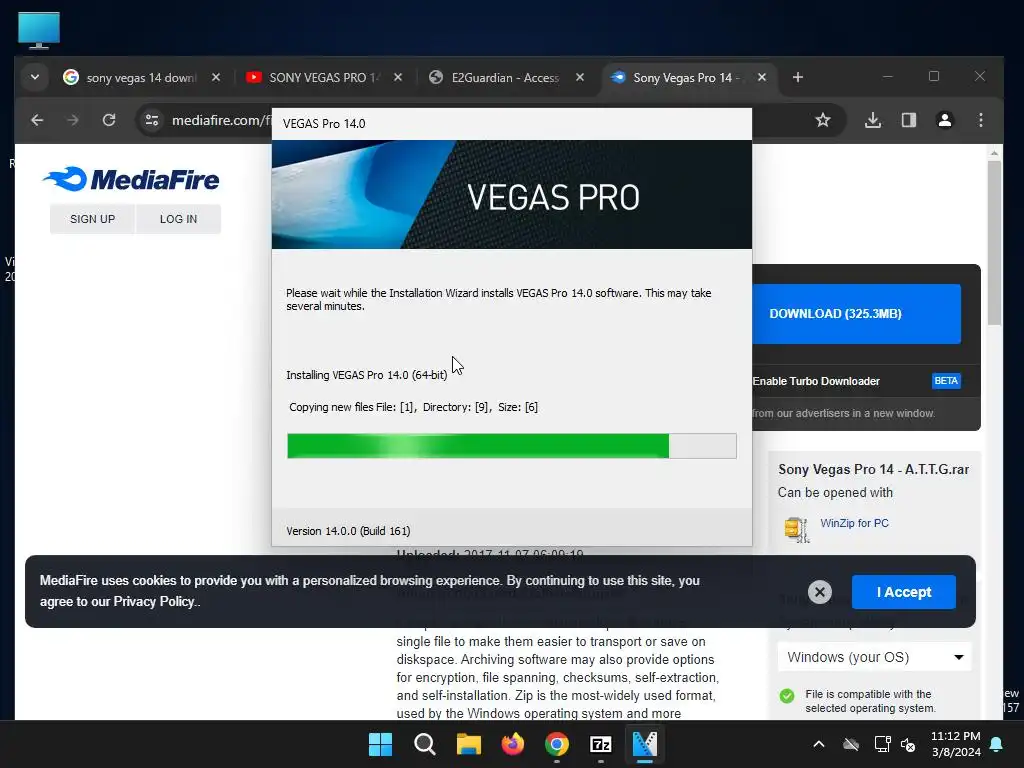1024x768 pixels.
Task: Close the SONY VEGAS PRO YouTube tab
Action: [x=398, y=78]
